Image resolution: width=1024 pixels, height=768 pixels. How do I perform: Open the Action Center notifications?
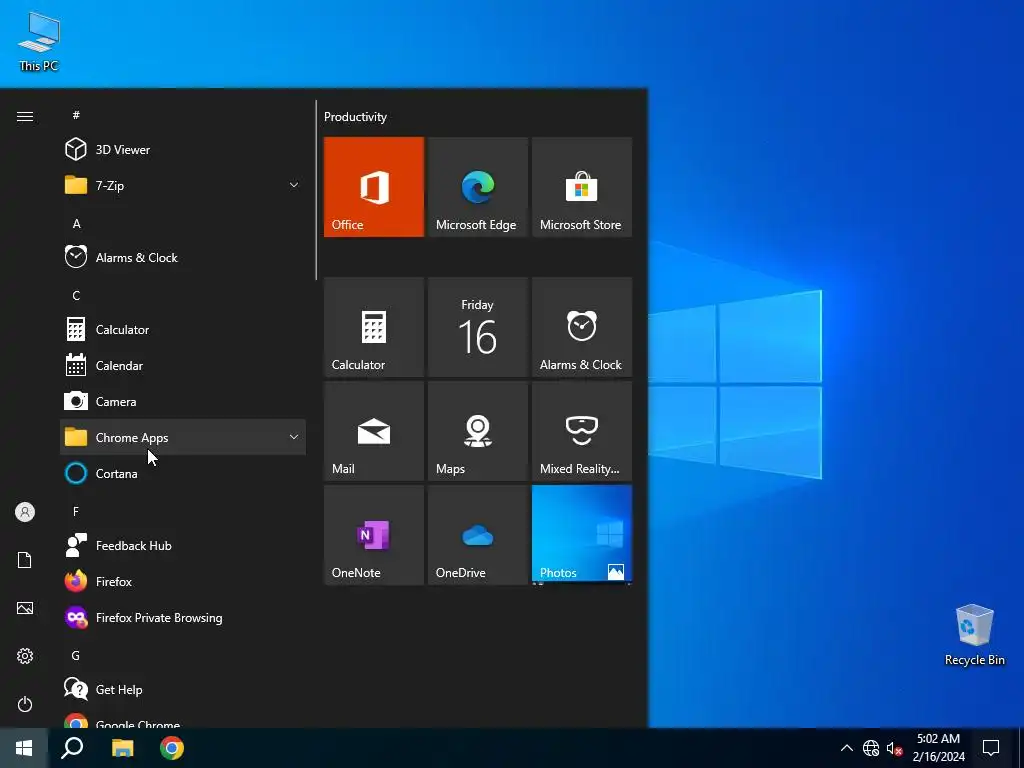click(x=991, y=748)
